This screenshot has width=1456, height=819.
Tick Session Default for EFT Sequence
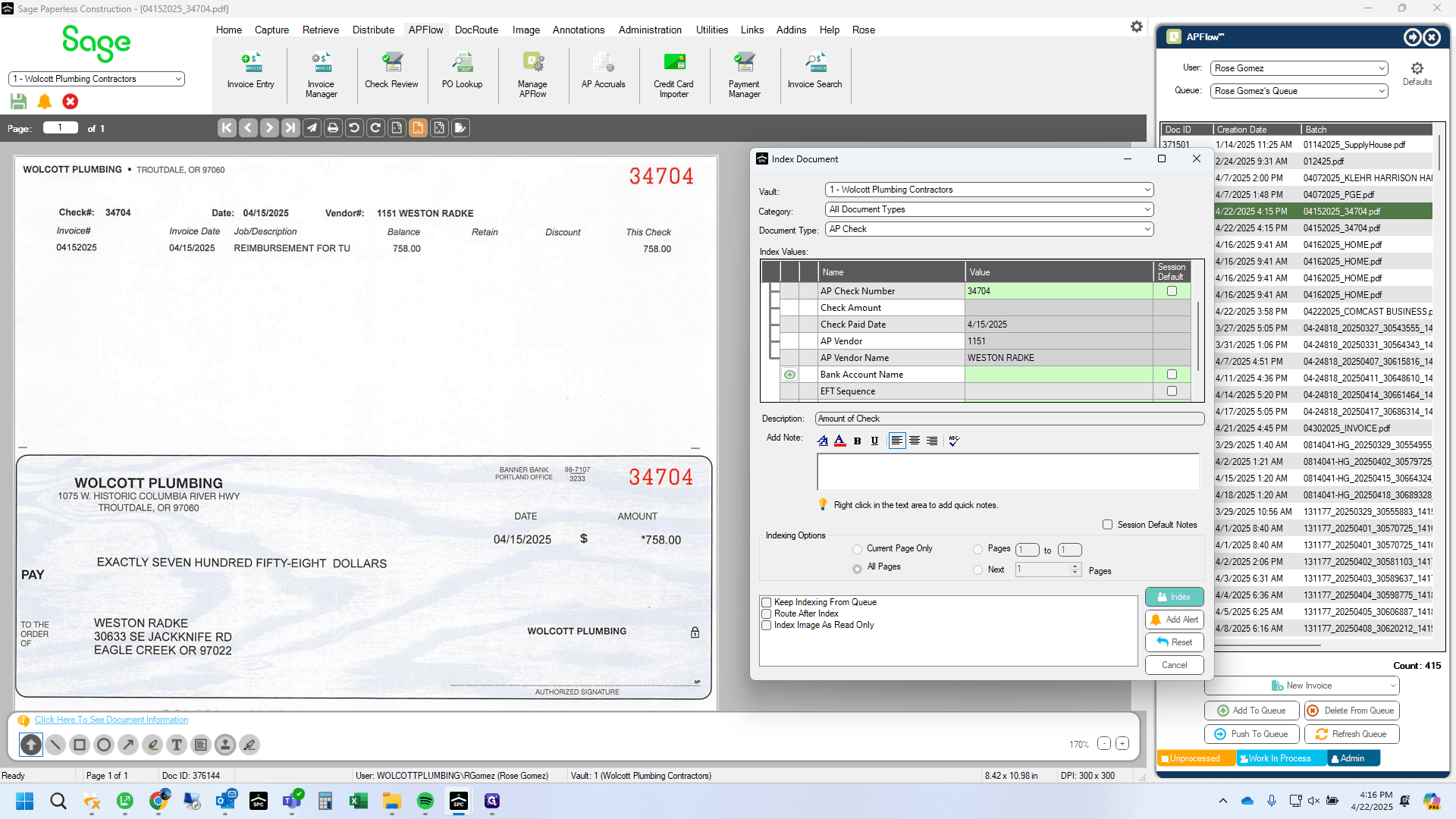pos(1172,391)
